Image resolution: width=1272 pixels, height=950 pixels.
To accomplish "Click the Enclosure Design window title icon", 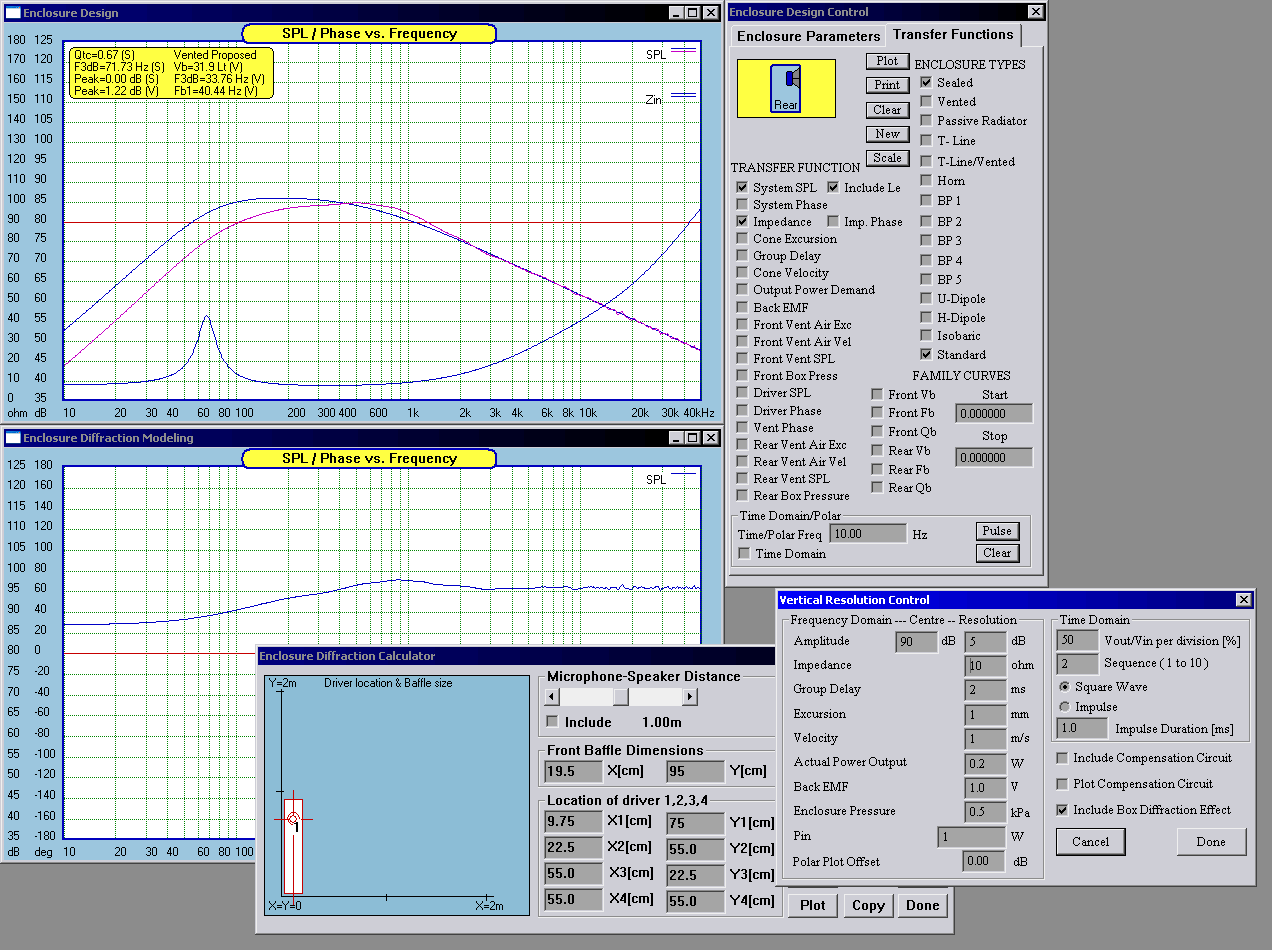I will (x=13, y=13).
